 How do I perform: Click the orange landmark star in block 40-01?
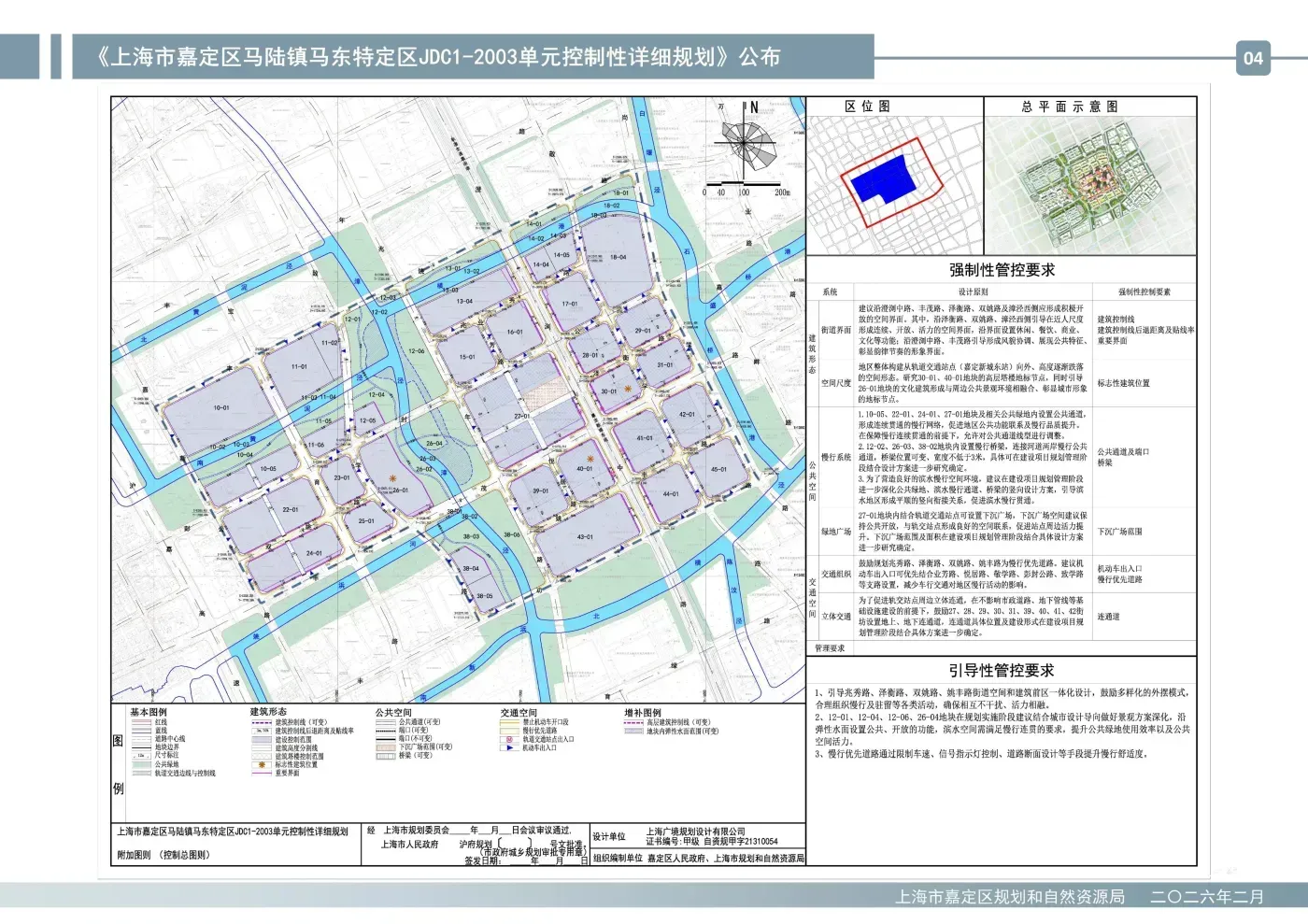(x=590, y=459)
